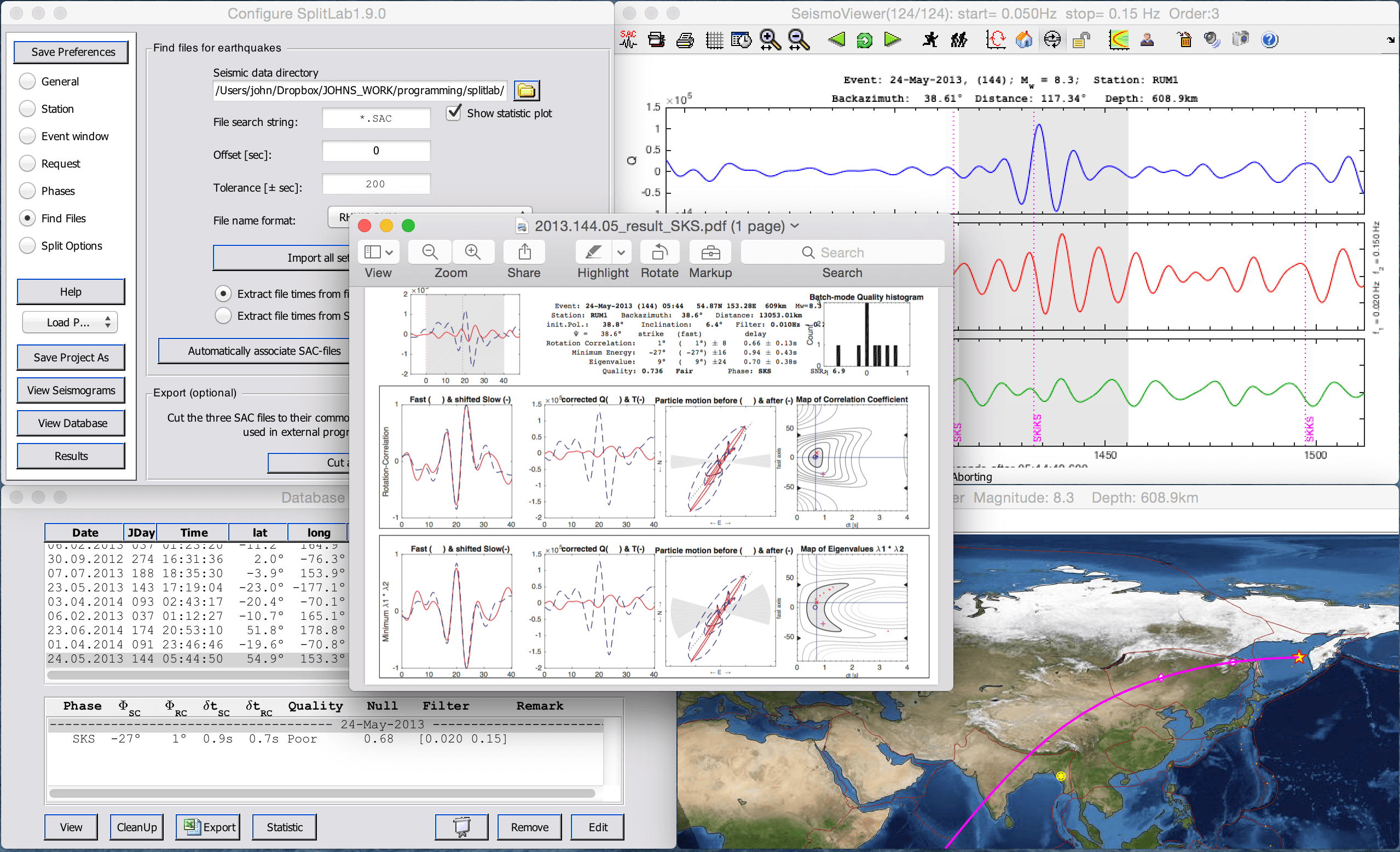Open the View sidebar dropdown in PDF viewer

(x=378, y=252)
